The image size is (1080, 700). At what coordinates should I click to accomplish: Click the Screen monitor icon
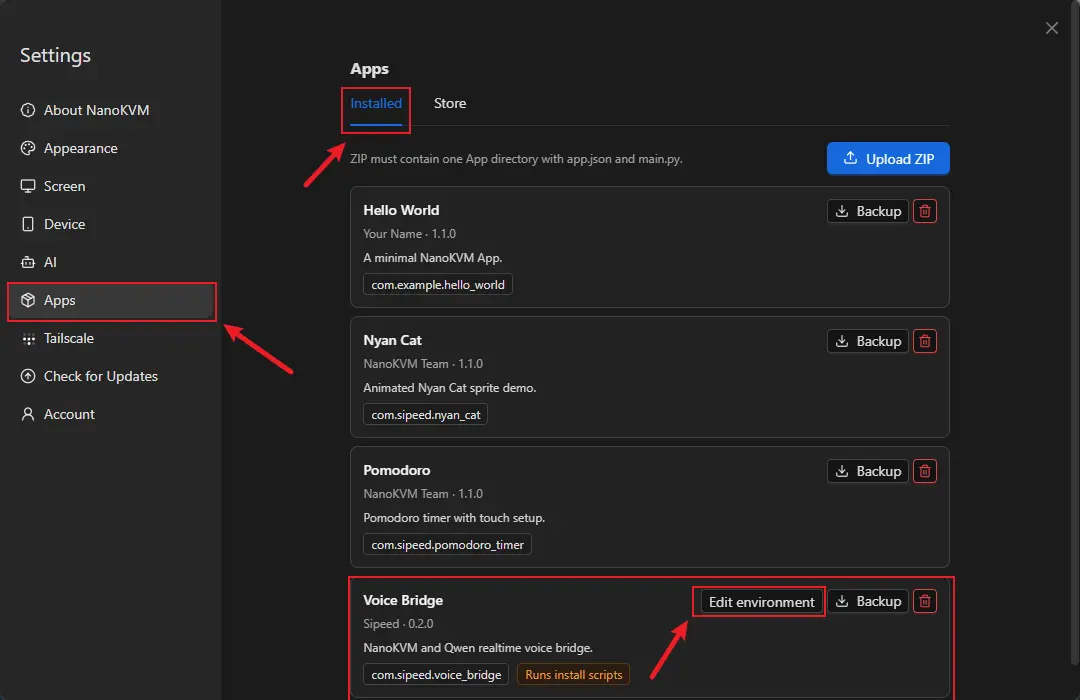coord(28,186)
